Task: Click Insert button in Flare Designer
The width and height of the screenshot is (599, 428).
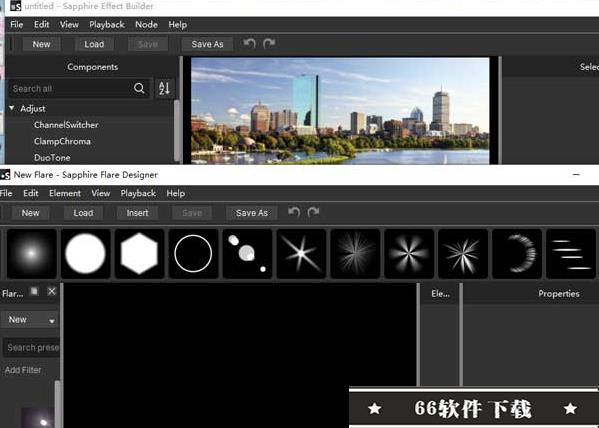Action: tap(138, 213)
